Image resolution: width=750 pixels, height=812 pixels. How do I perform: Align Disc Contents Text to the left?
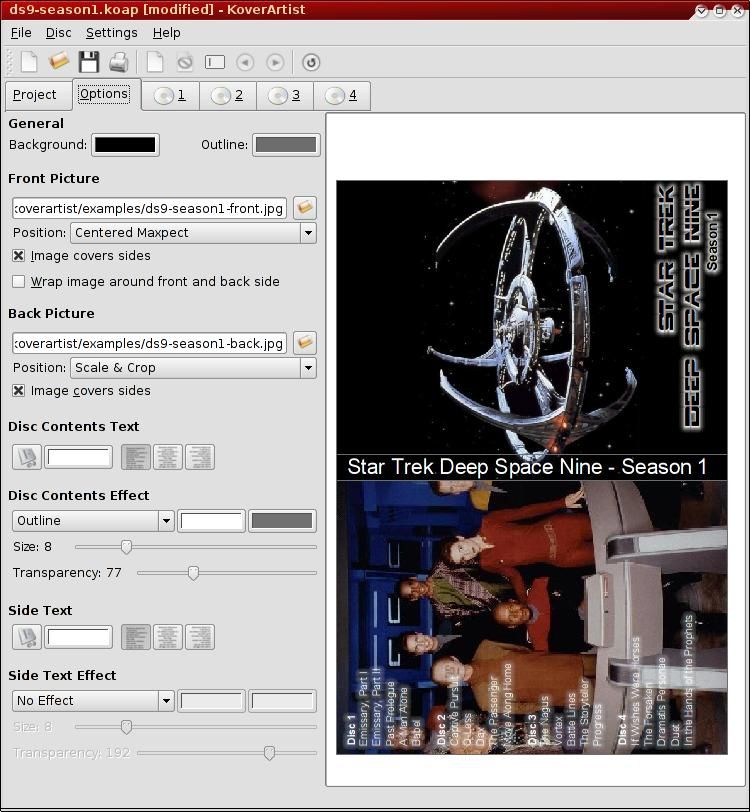pyautogui.click(x=136, y=457)
